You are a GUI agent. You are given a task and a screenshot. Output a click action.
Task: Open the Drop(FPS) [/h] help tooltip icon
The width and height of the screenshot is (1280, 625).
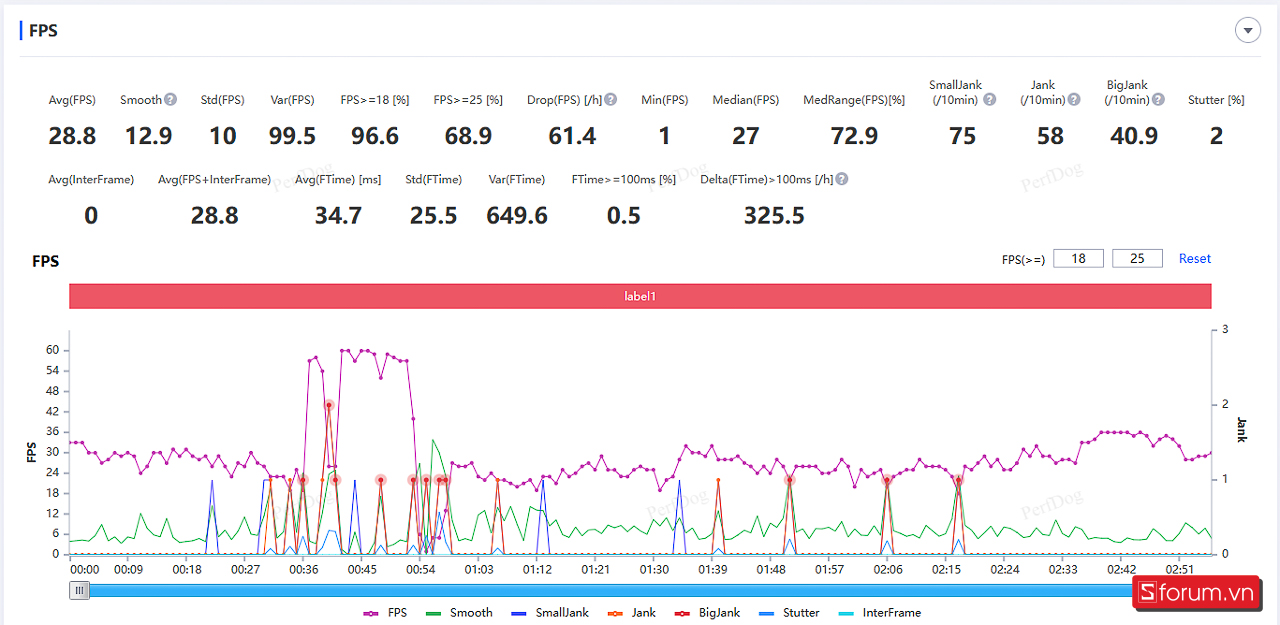click(611, 100)
